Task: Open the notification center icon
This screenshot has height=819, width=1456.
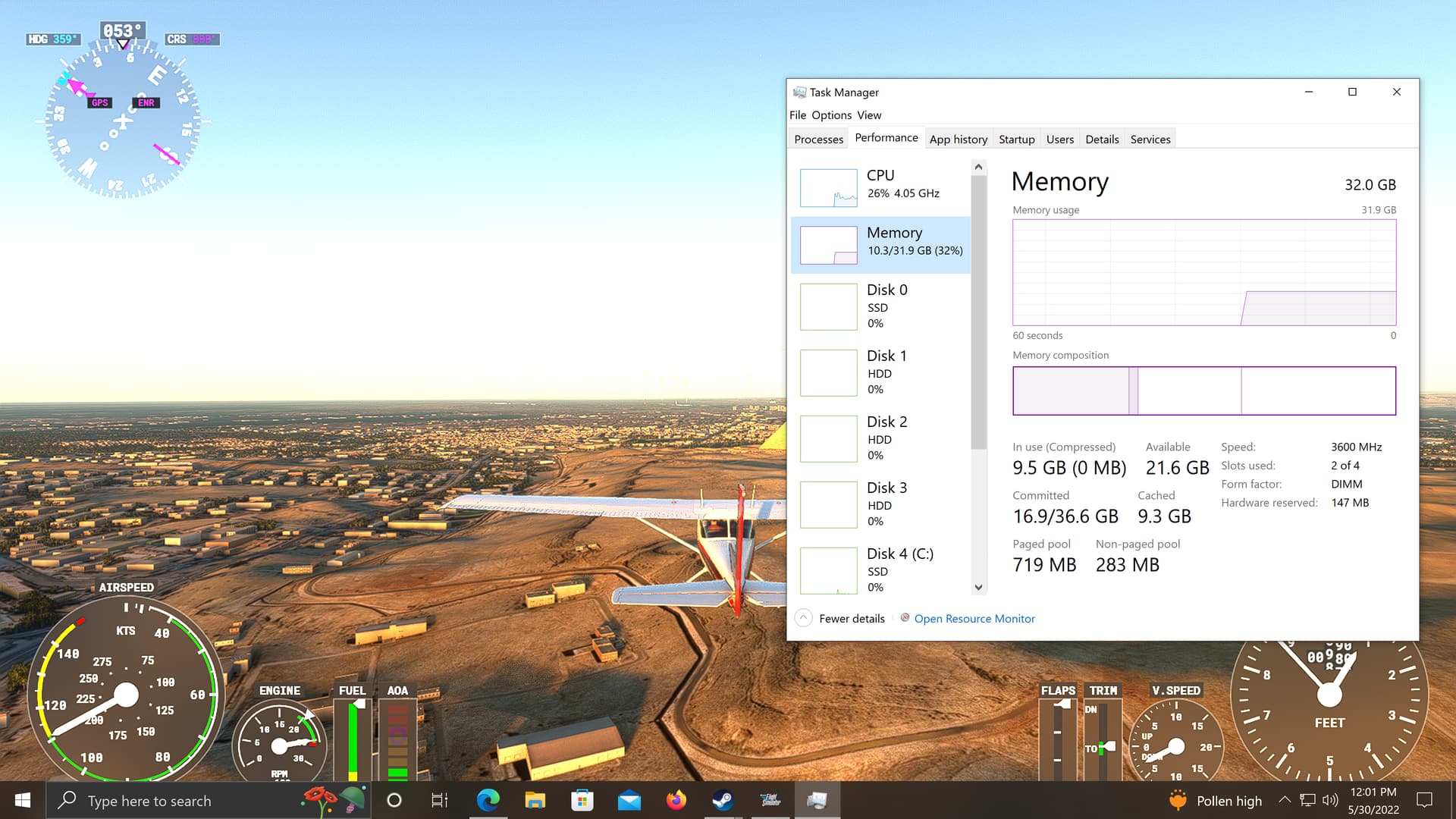Action: tap(1425, 800)
